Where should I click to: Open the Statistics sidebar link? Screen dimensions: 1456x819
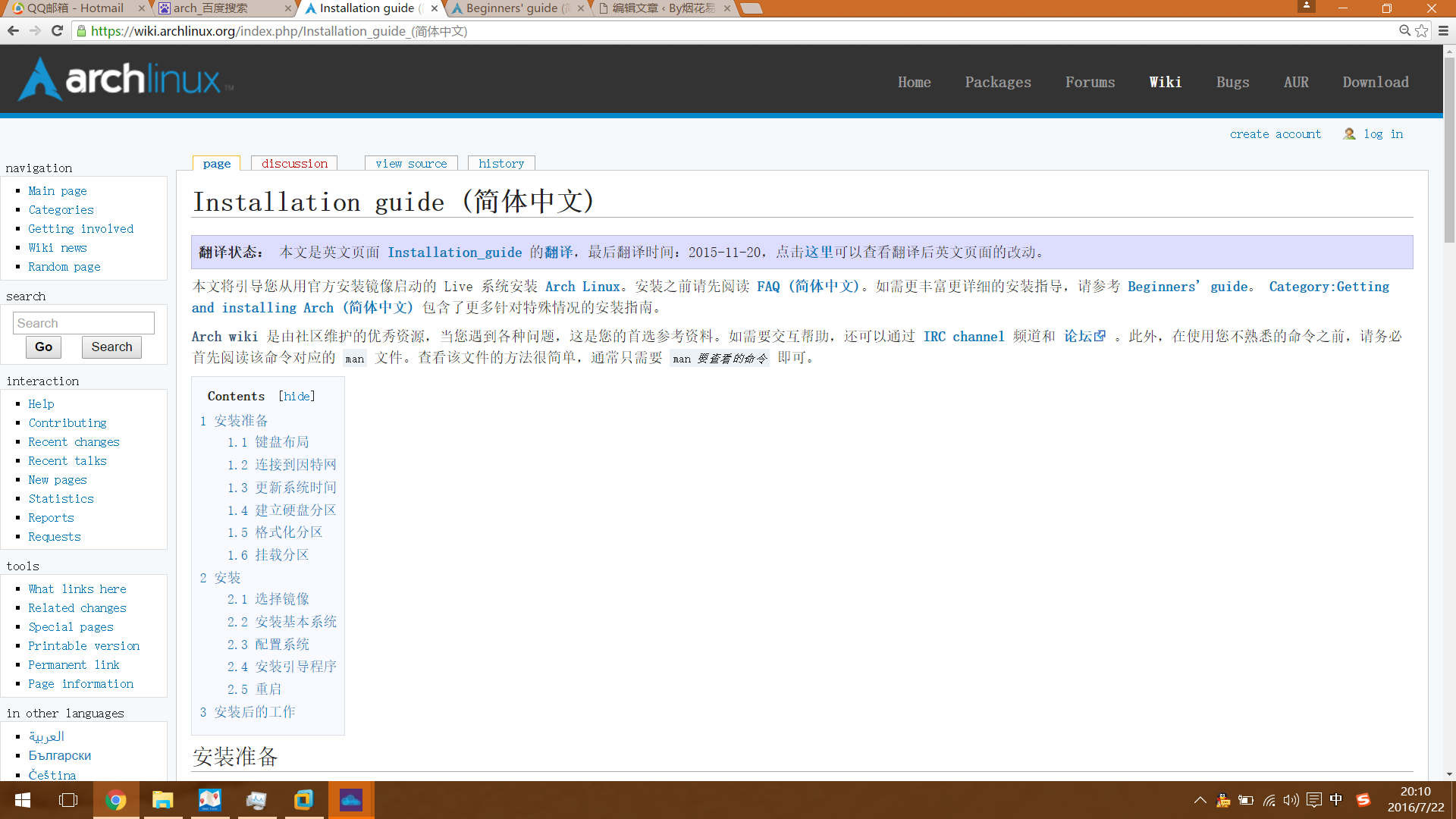click(61, 499)
